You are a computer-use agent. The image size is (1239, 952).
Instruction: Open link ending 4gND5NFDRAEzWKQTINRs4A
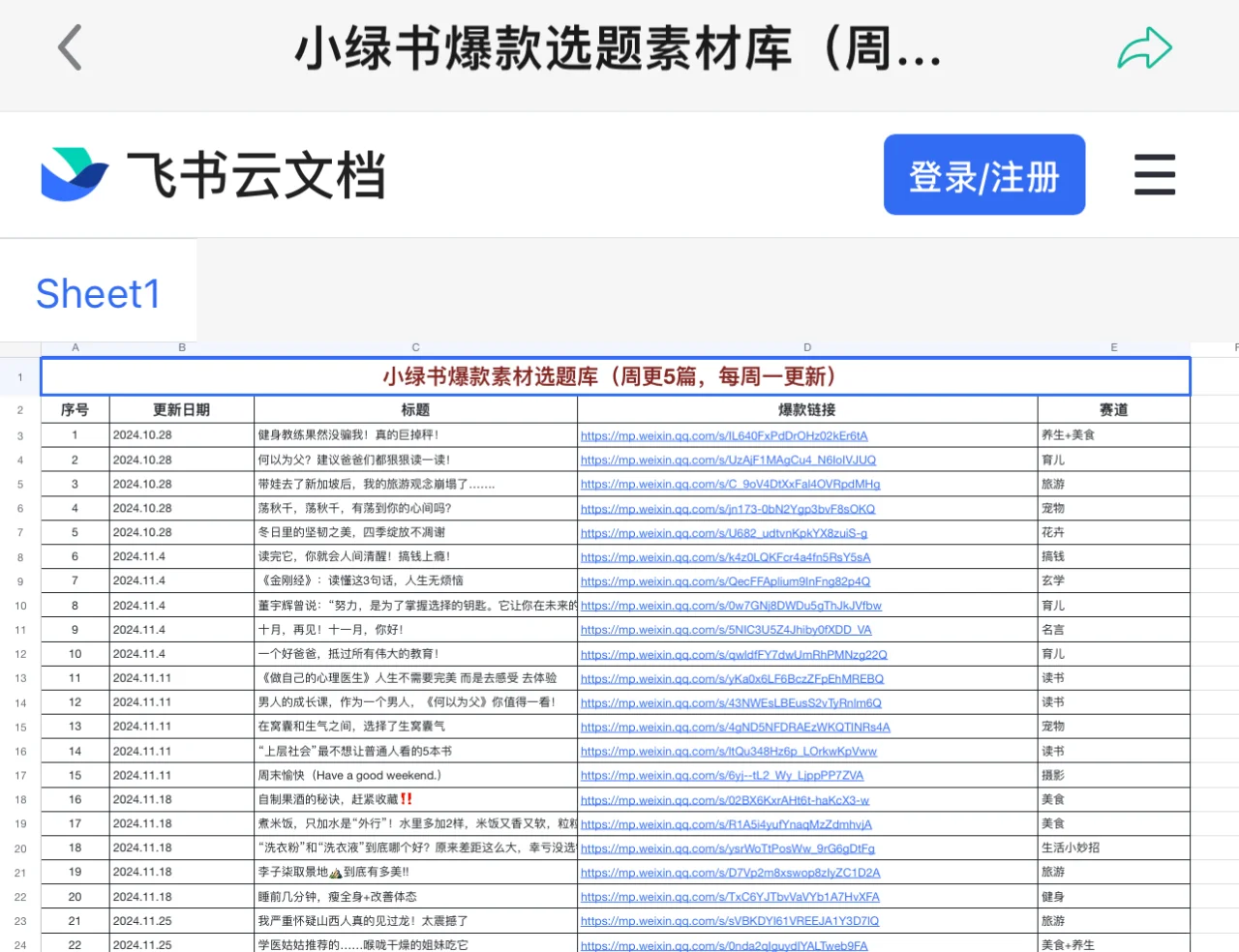pyautogui.click(x=736, y=727)
